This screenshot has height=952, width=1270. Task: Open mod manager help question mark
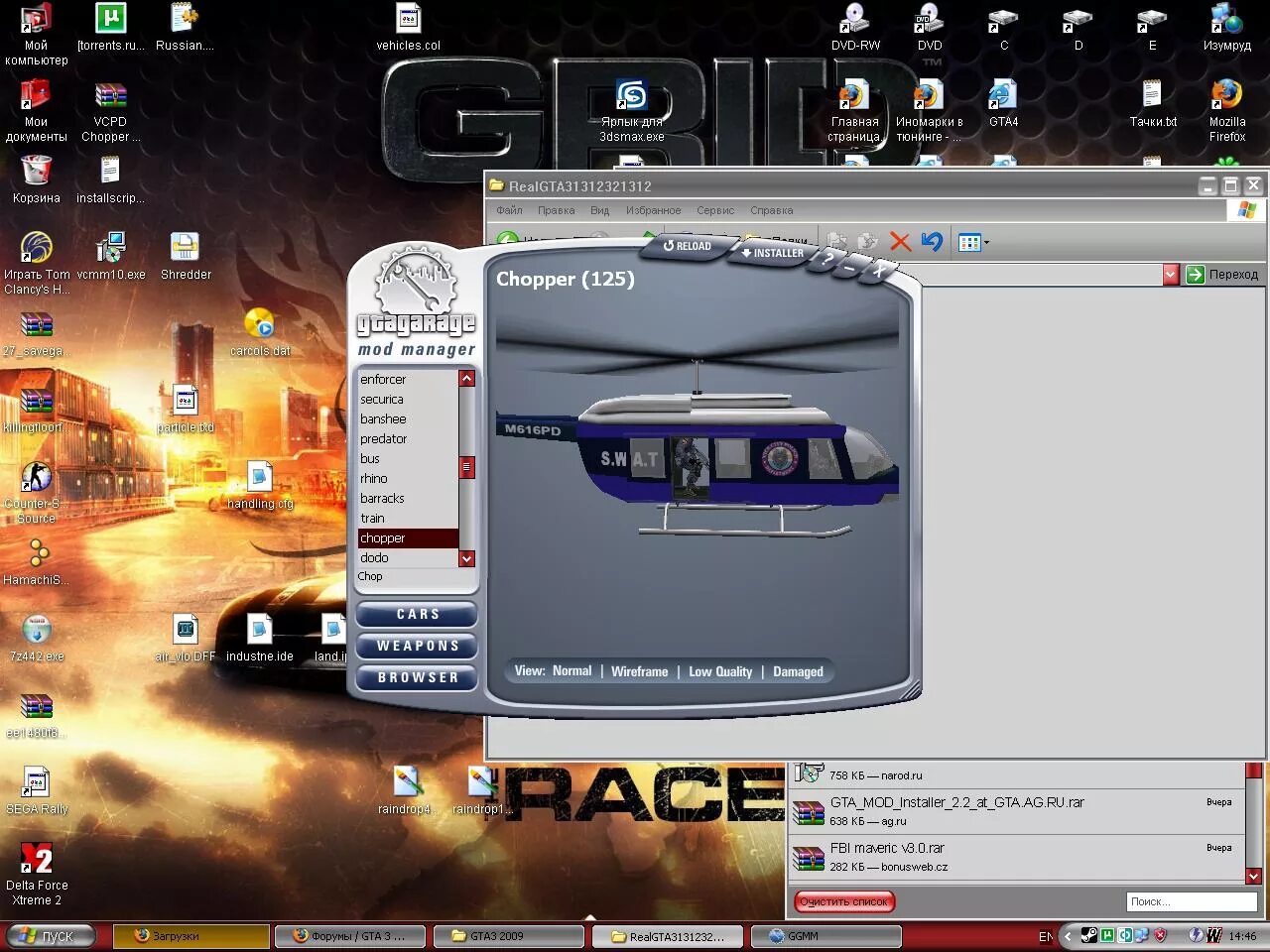coord(827,259)
